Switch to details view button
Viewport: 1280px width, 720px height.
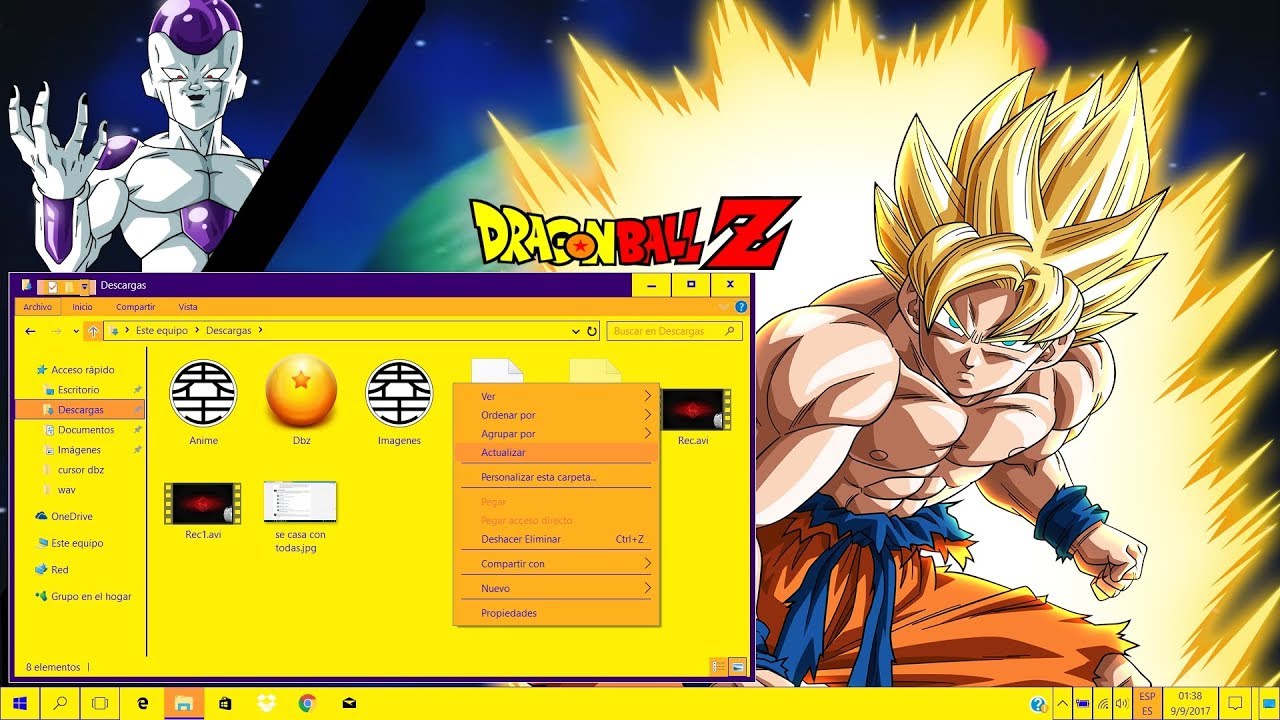(x=719, y=666)
